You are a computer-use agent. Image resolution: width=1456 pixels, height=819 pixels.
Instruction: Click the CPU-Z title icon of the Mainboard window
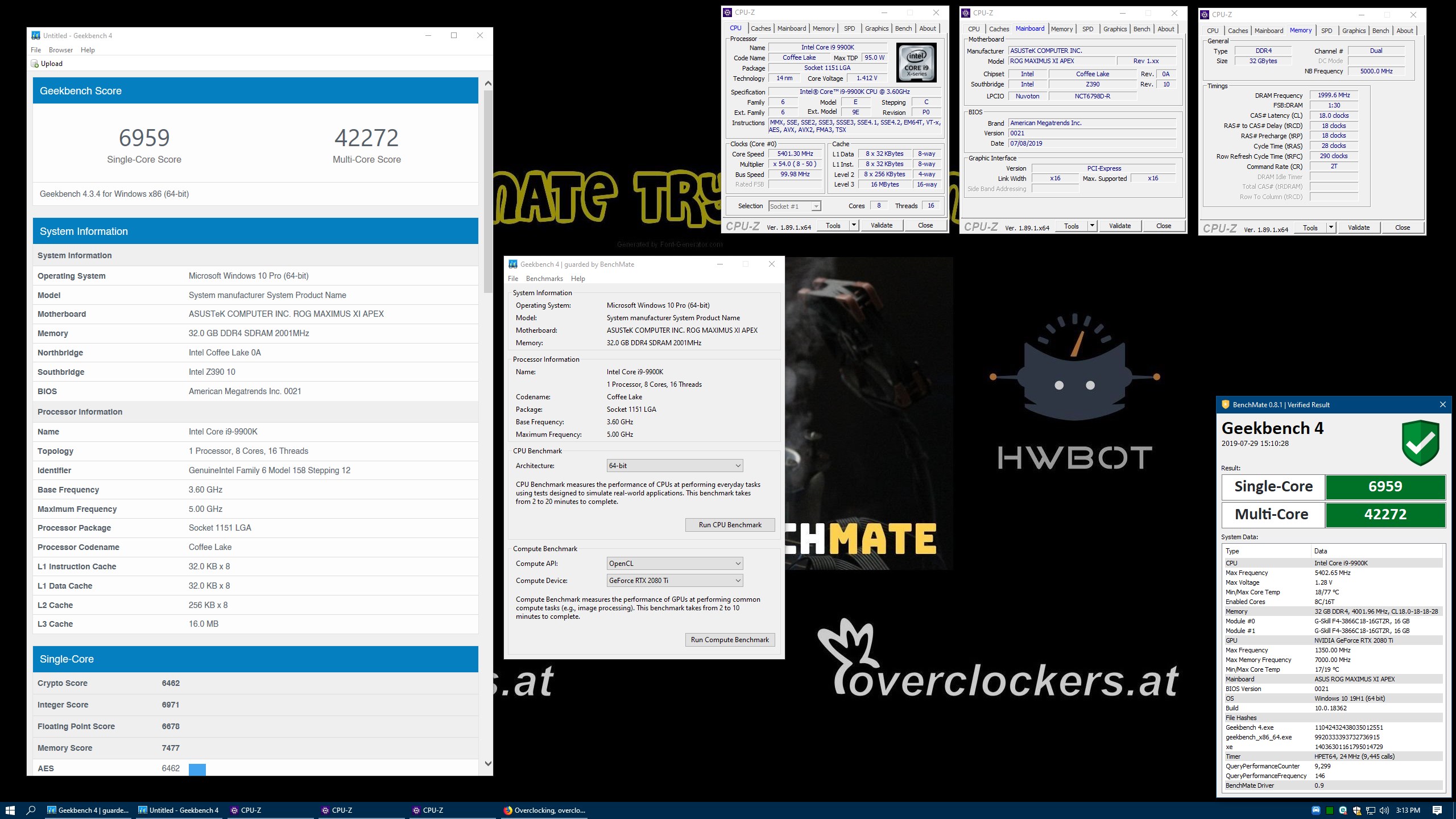tap(966, 13)
